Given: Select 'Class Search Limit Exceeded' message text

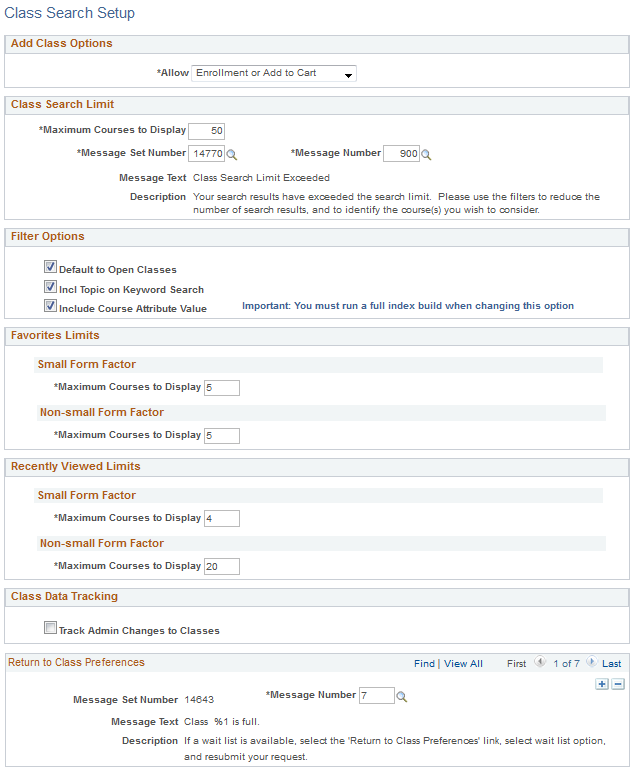Looking at the screenshot, I should click(x=261, y=178).
